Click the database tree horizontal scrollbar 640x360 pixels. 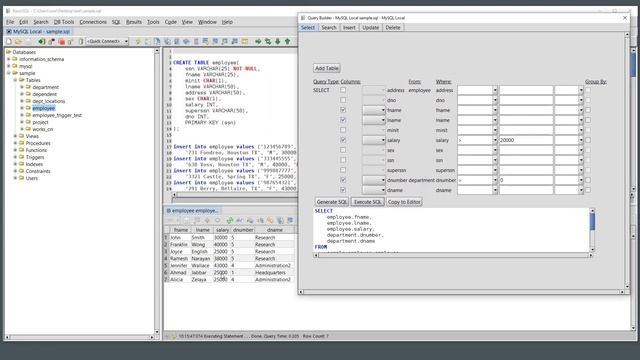[x=80, y=337]
